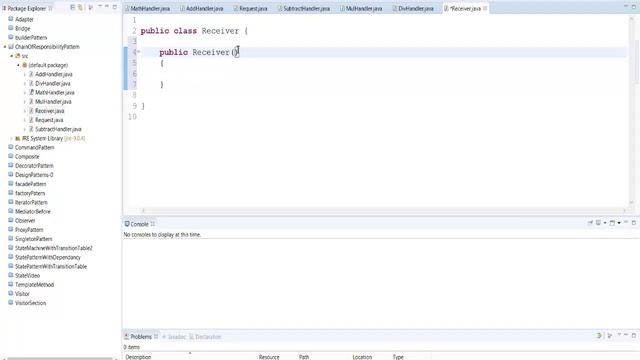
Task: Select StateMachineWithTransitionTable2 project
Action: point(53,248)
